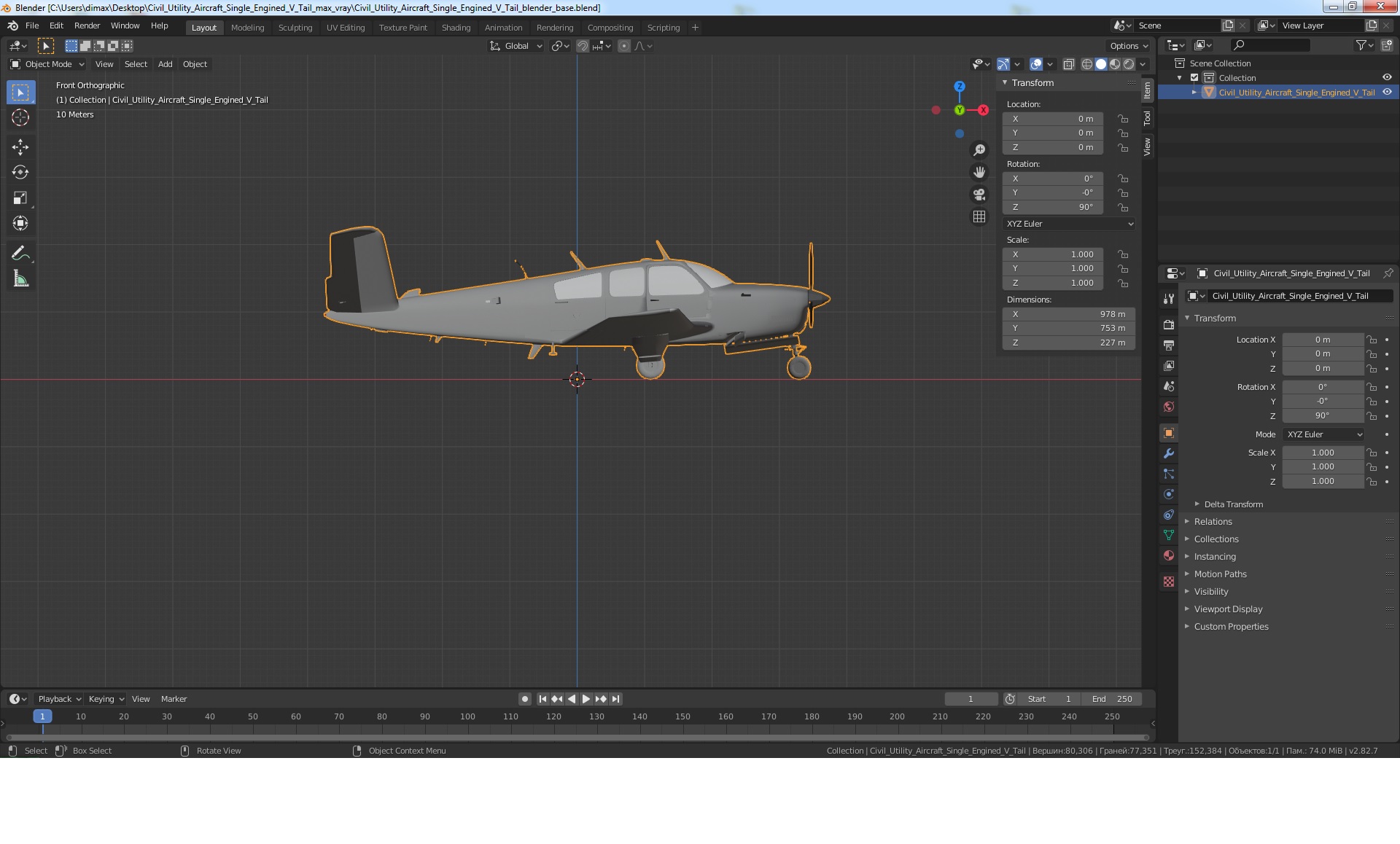Pick the Annotate pencil tool
This screenshot has width=1400, height=844.
click(20, 254)
